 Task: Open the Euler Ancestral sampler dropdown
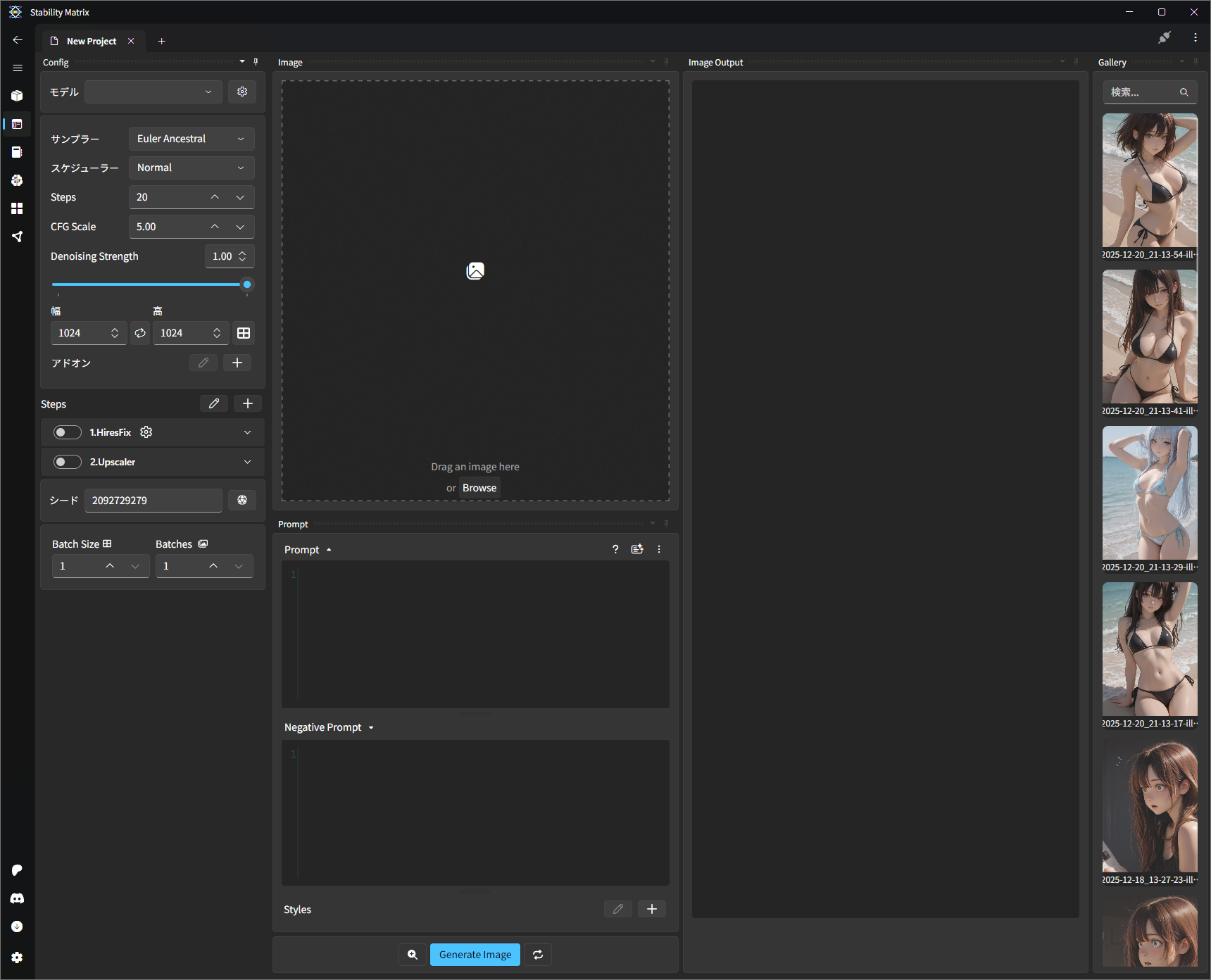(x=191, y=139)
